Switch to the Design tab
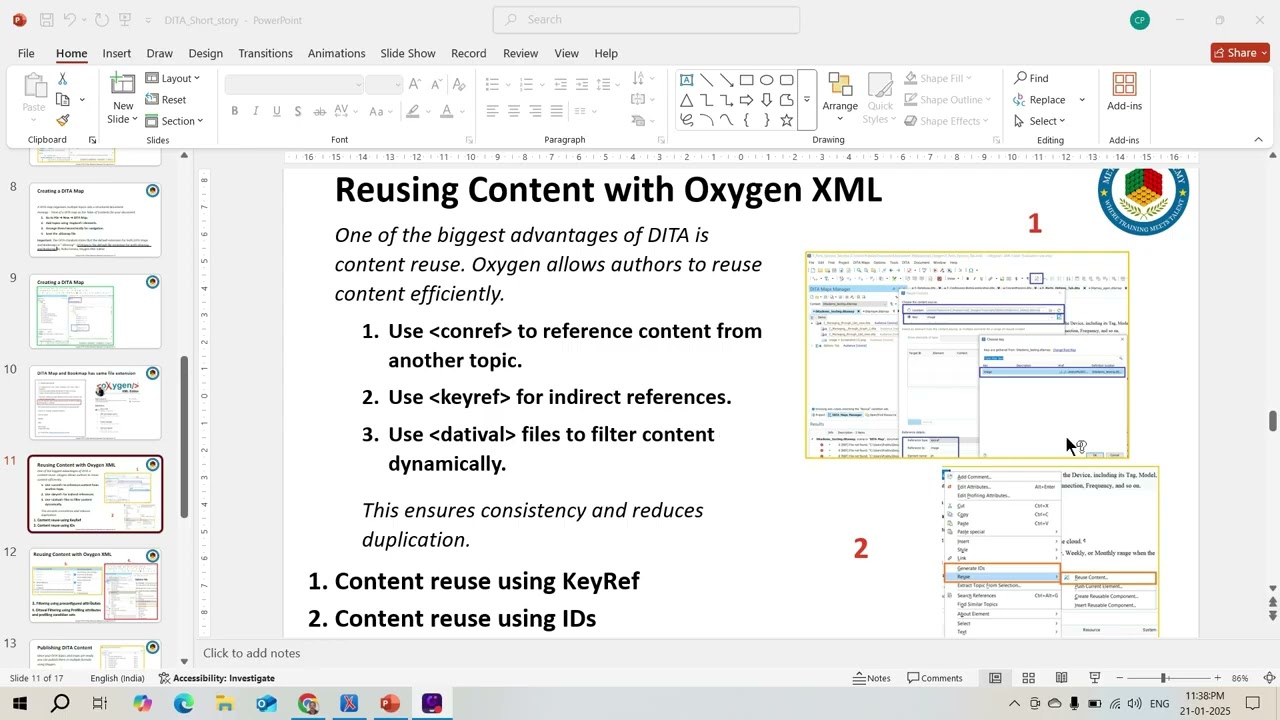Screen dimensions: 1280x720 (205, 53)
